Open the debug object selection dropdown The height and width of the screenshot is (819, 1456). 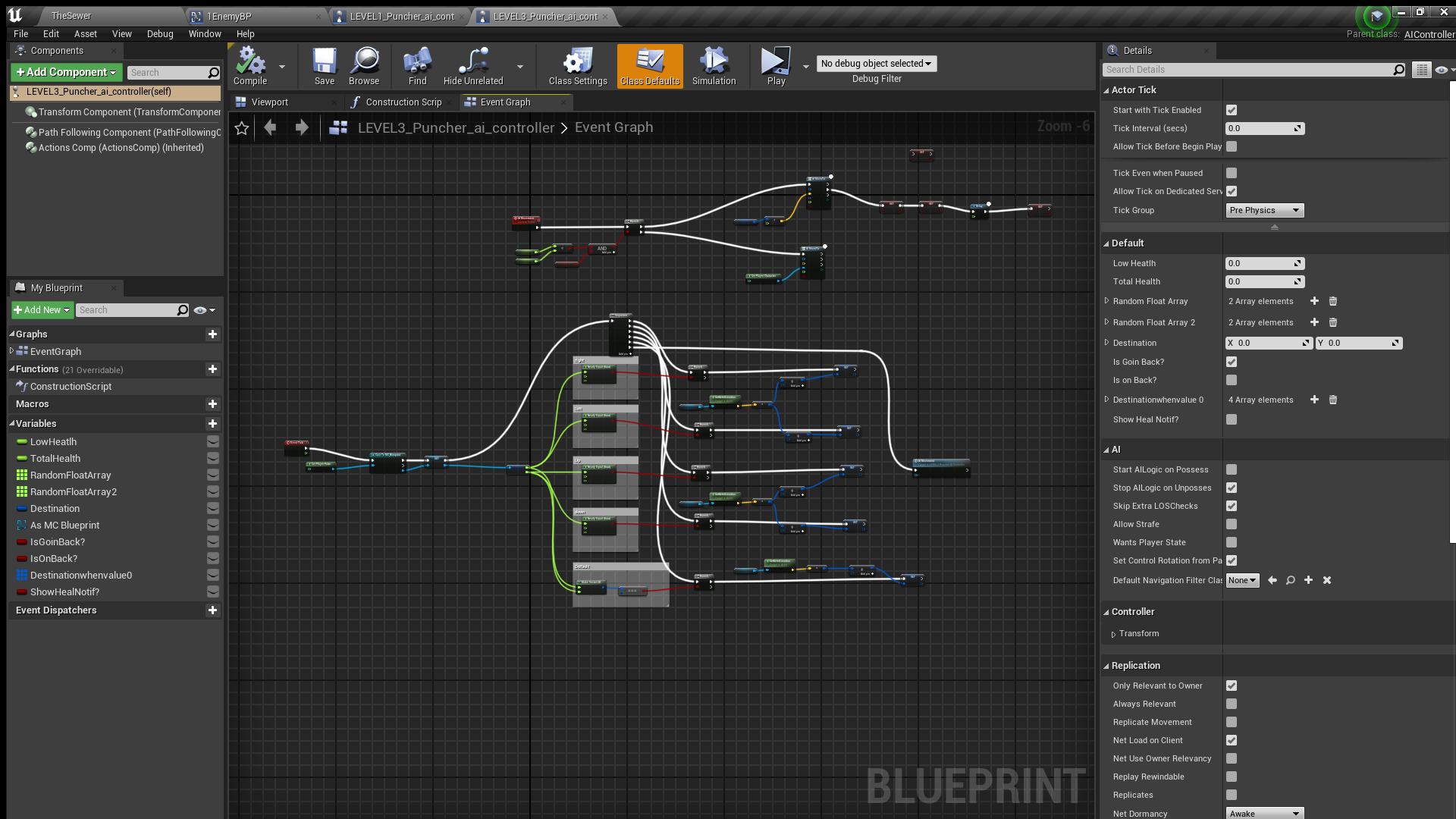click(876, 64)
